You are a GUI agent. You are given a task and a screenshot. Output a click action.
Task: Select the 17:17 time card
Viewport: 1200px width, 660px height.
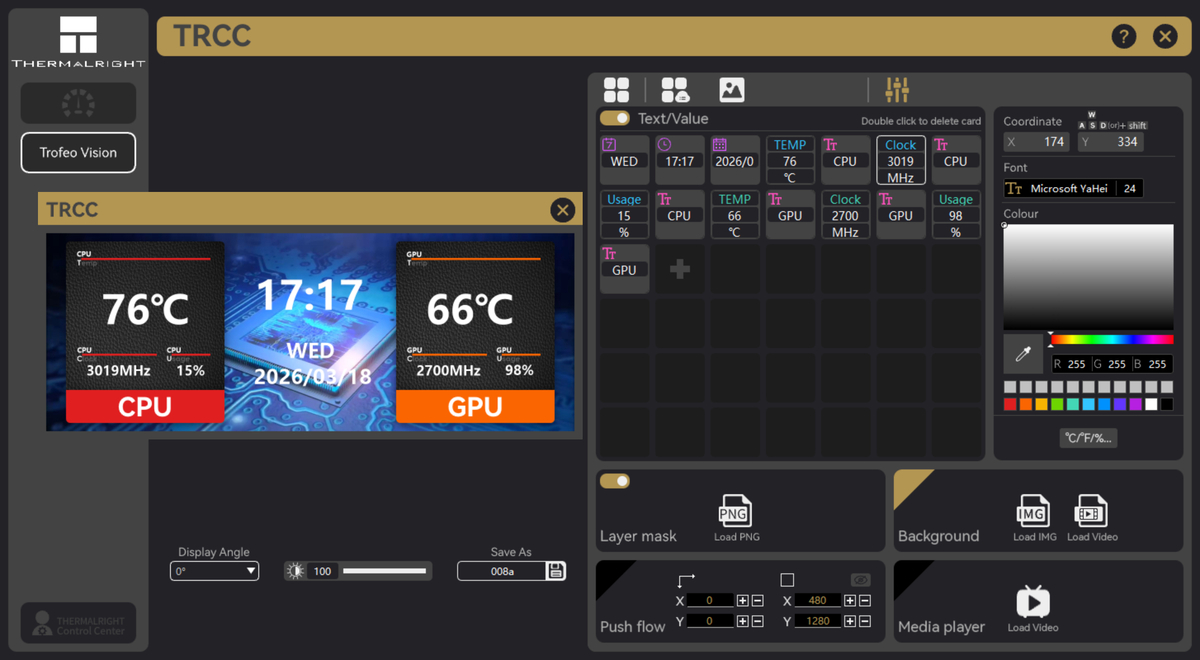[680, 160]
